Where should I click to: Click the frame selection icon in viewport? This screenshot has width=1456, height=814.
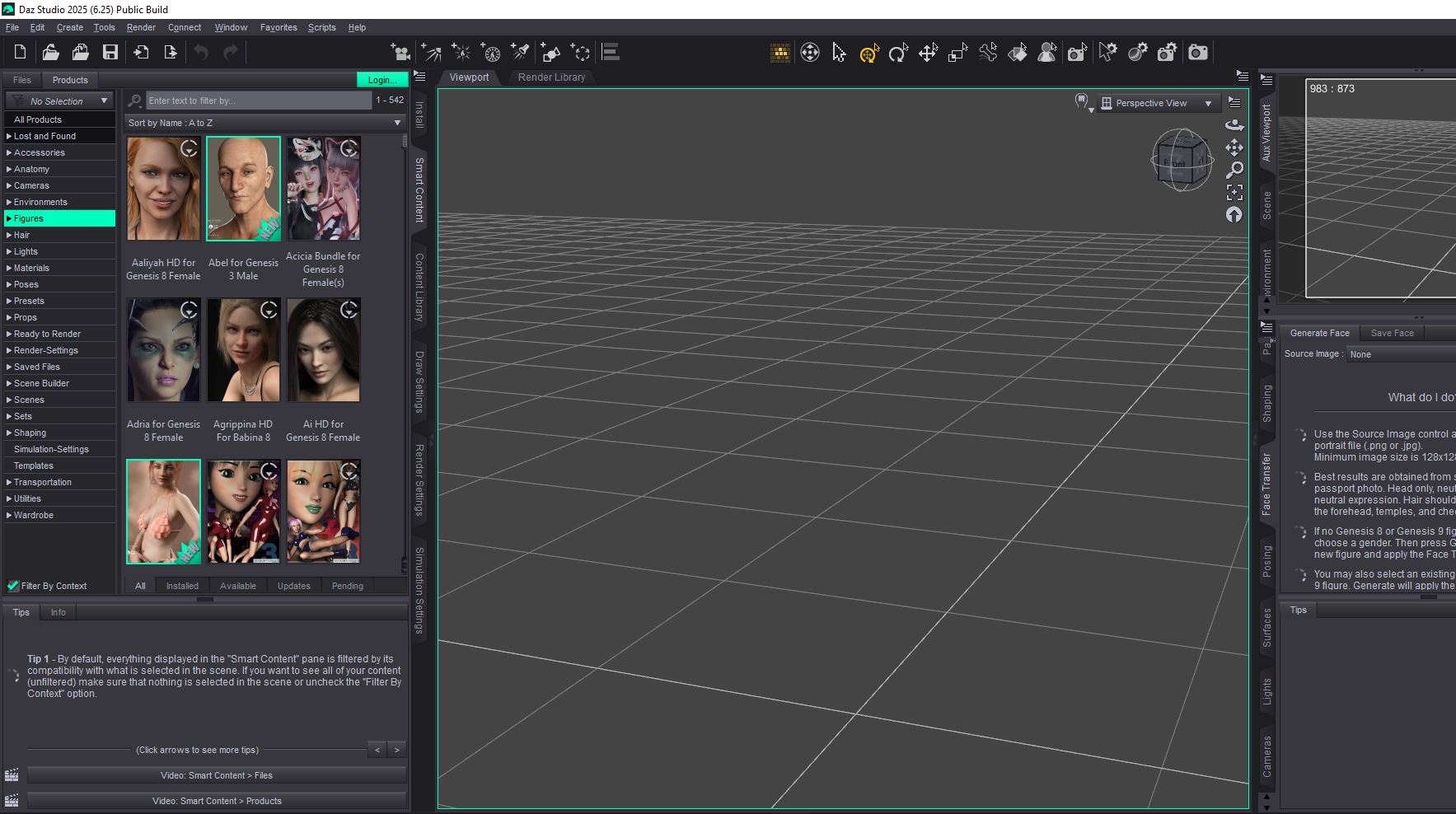(1234, 193)
